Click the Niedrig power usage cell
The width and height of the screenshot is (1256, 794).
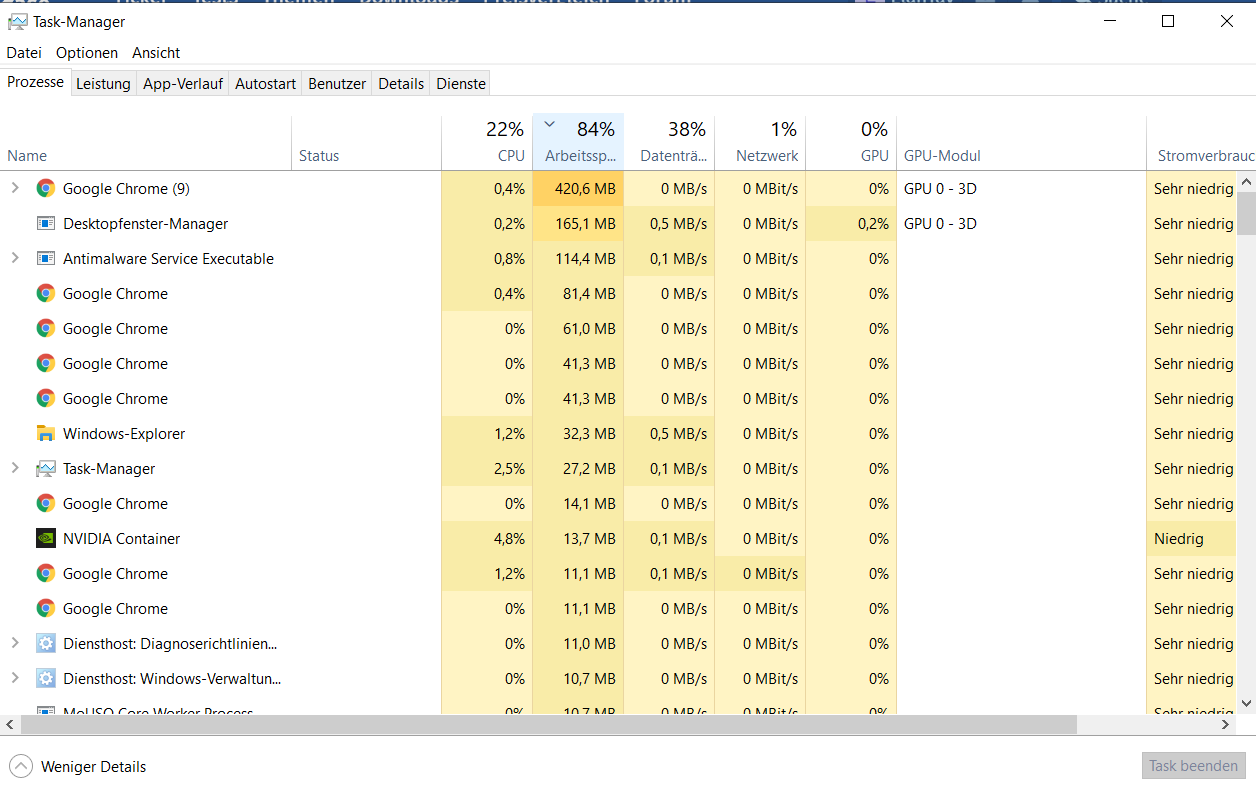pos(1192,538)
